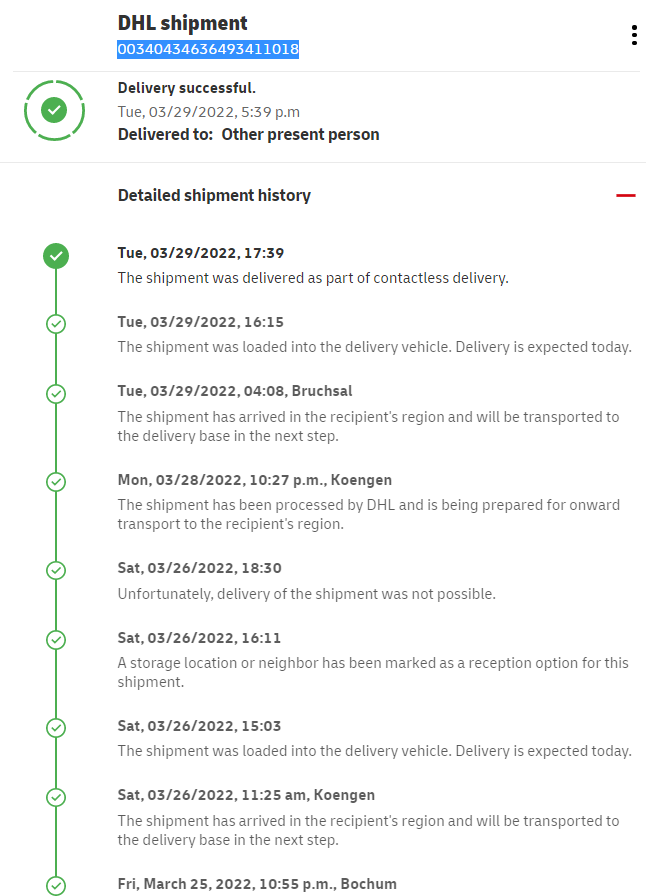
Task: Click the timeline checkmark for Bruchsal arrival
Action: [56, 393]
